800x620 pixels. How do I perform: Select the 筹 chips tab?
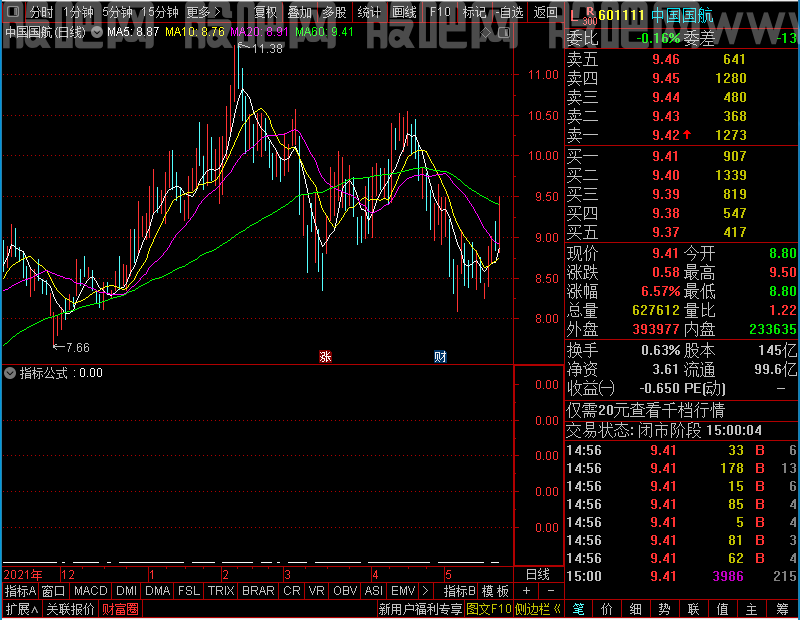pyautogui.click(x=783, y=609)
